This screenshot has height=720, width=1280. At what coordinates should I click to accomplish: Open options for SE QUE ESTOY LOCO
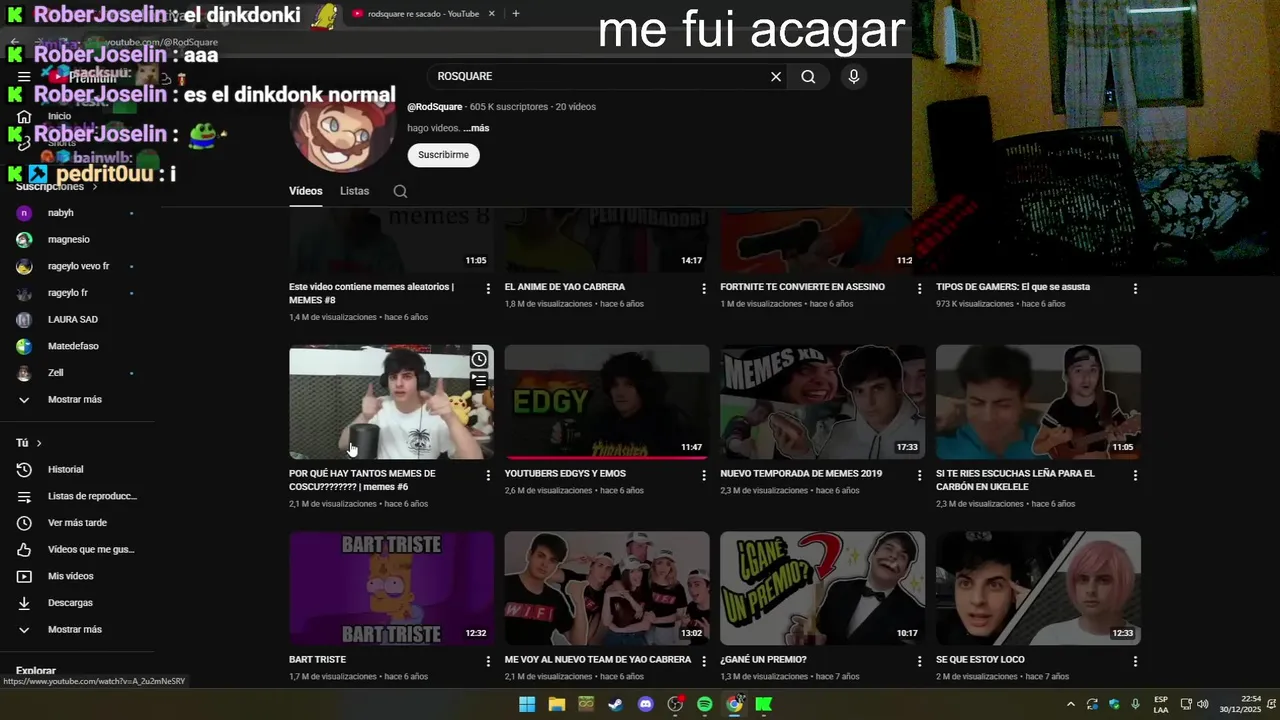tap(1135, 661)
